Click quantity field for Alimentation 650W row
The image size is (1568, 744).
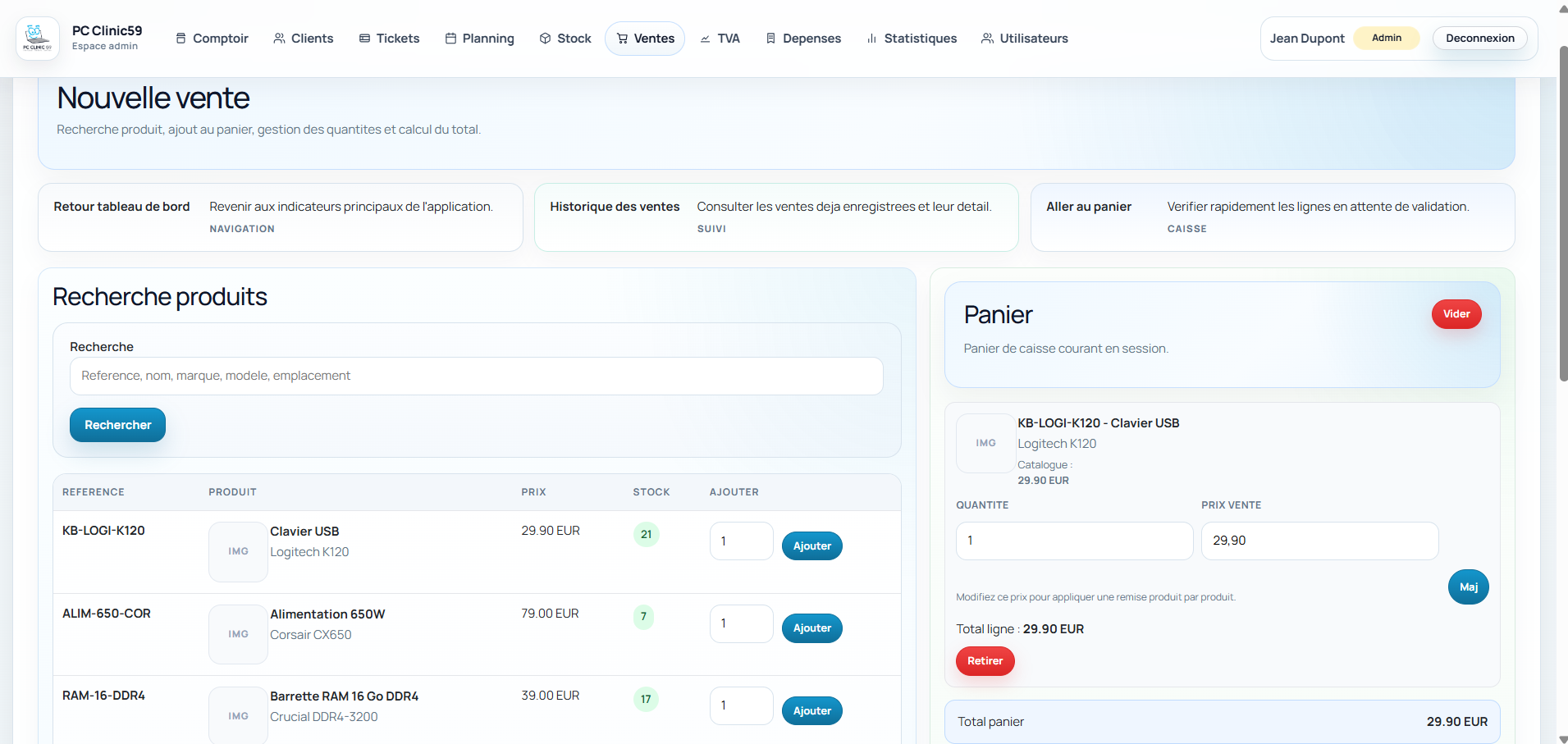[x=741, y=623]
